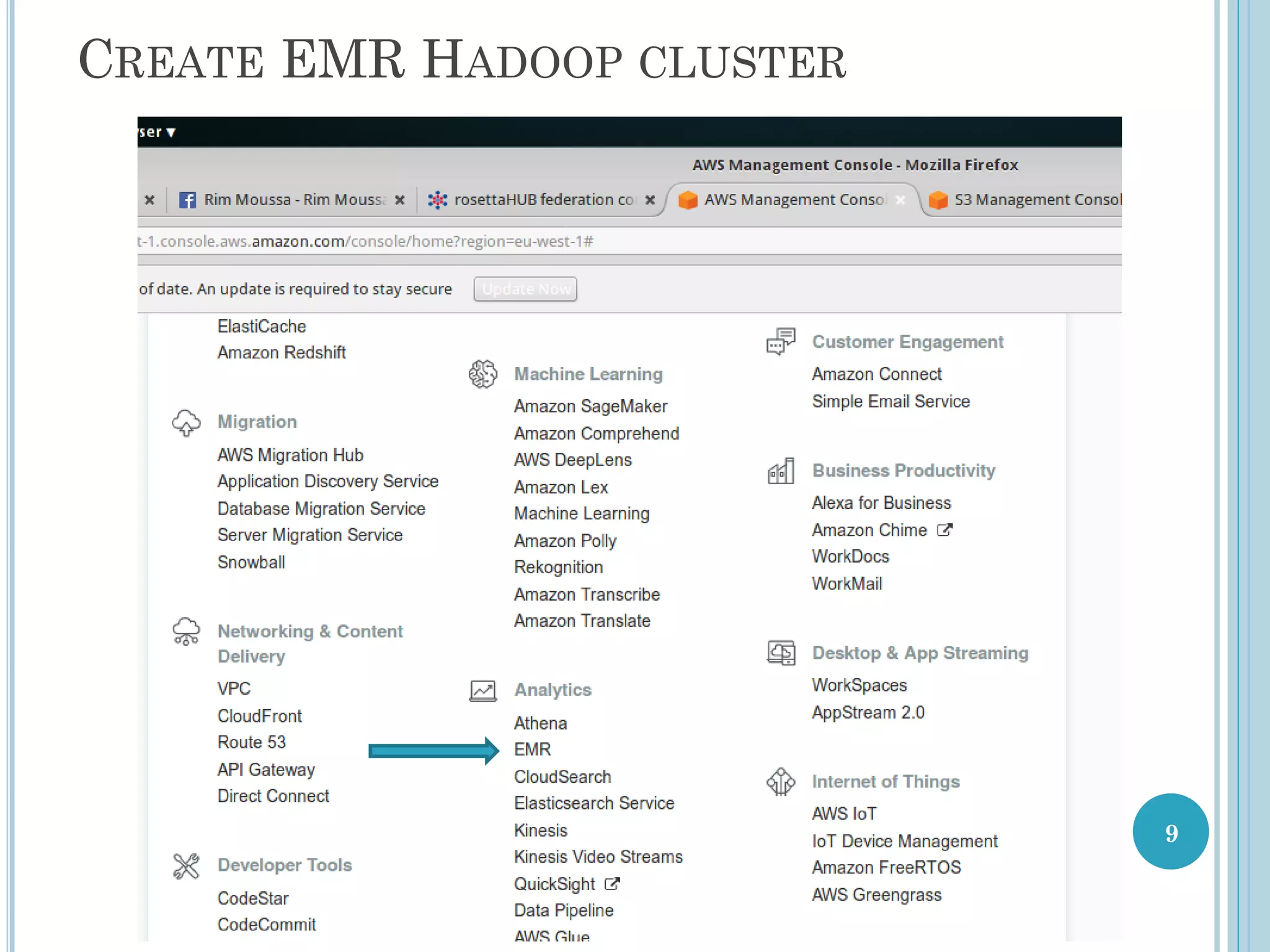
Task: Open Application Discovery Service link
Action: point(328,482)
